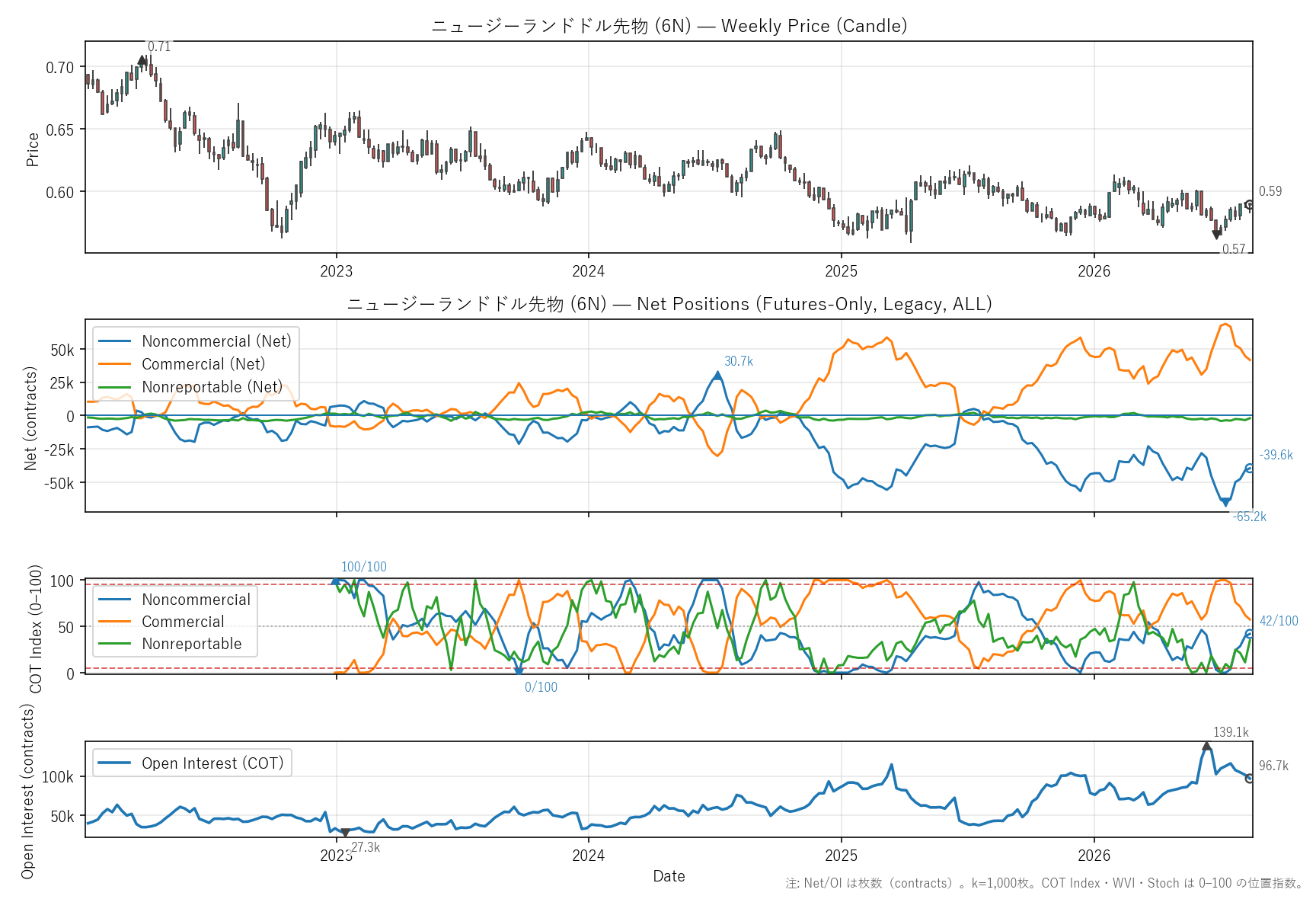Click 'Commercial' label in COT Index legend
The height and width of the screenshot is (899, 1316).
click(x=183, y=622)
